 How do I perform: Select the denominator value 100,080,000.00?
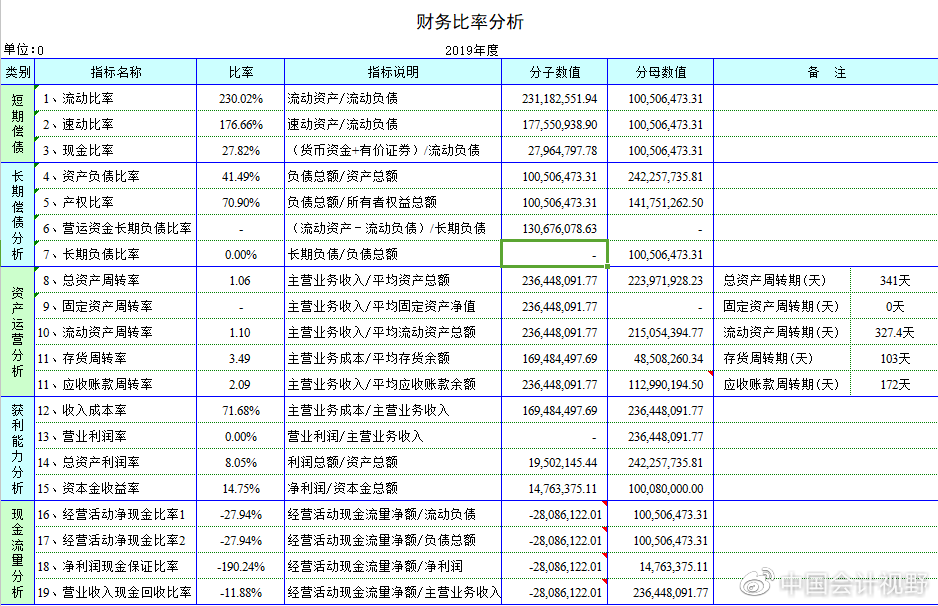(x=665, y=489)
